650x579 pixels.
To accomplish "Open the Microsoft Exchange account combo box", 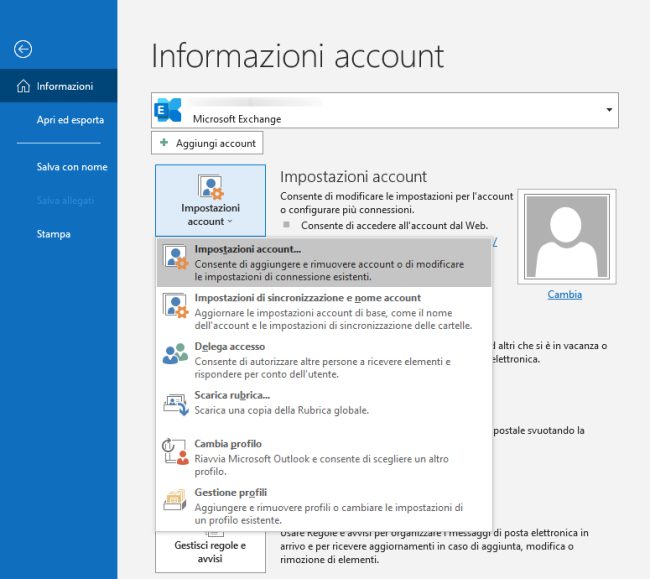I will point(385,110).
